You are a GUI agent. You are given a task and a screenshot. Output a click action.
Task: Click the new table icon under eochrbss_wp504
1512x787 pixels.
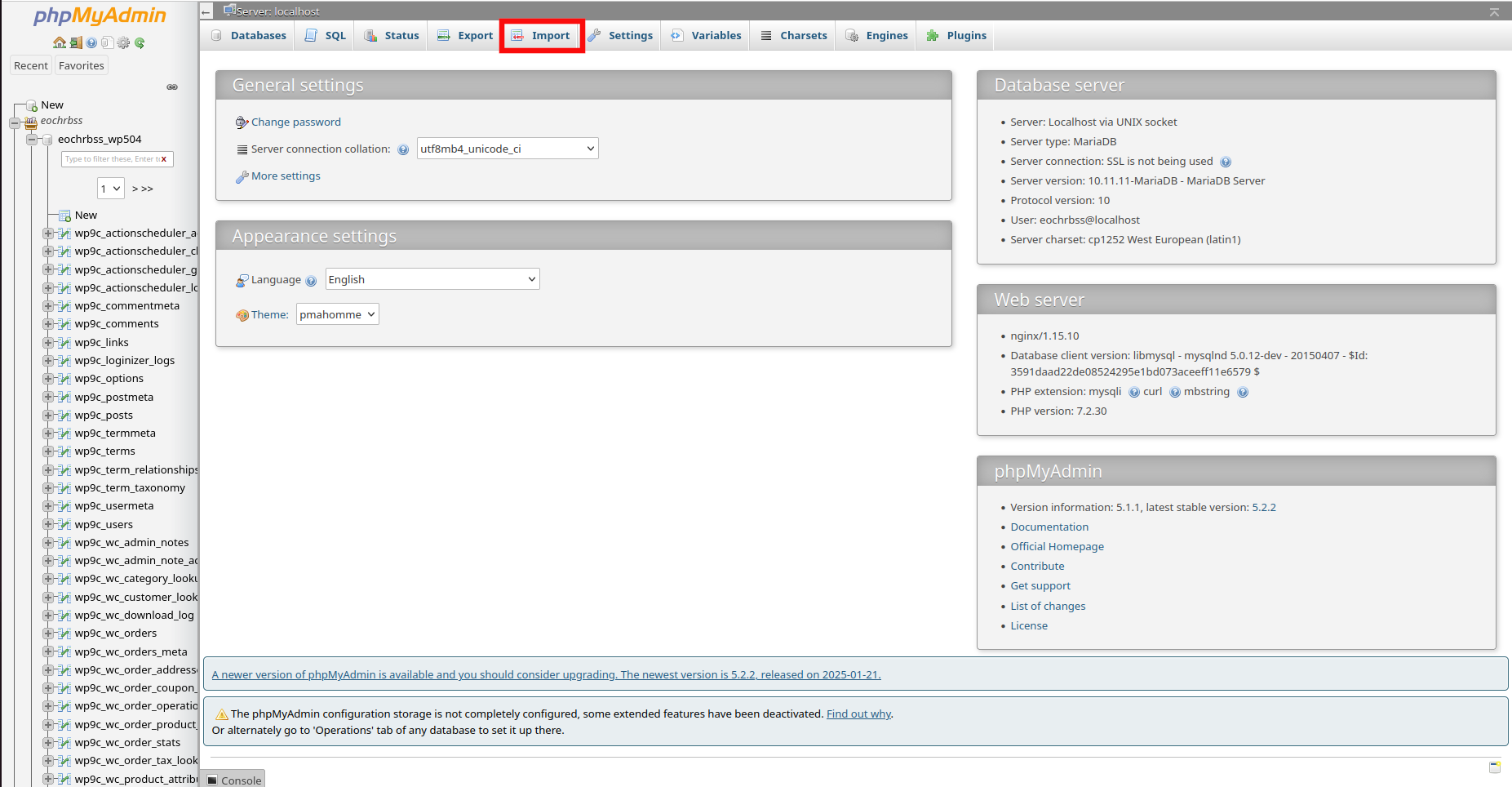pyautogui.click(x=64, y=216)
